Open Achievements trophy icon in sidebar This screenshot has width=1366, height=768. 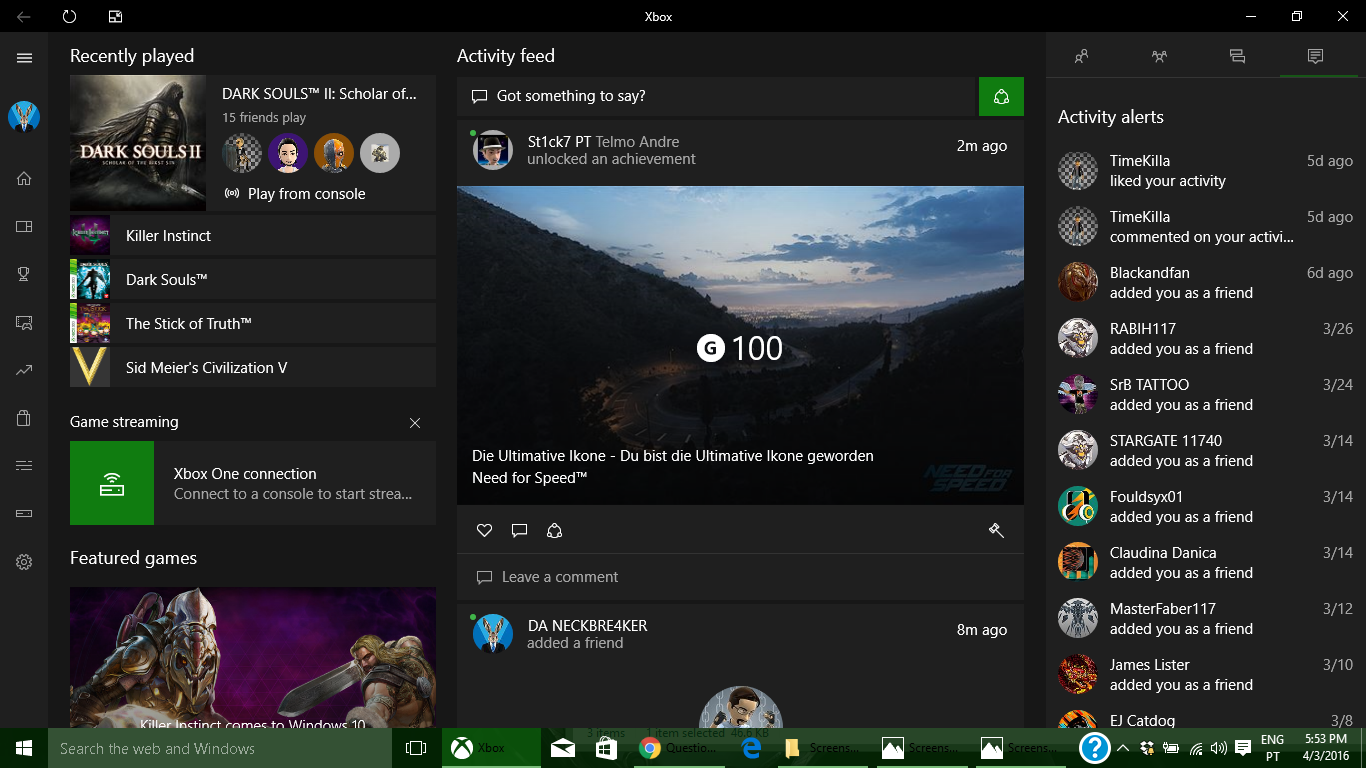24,274
